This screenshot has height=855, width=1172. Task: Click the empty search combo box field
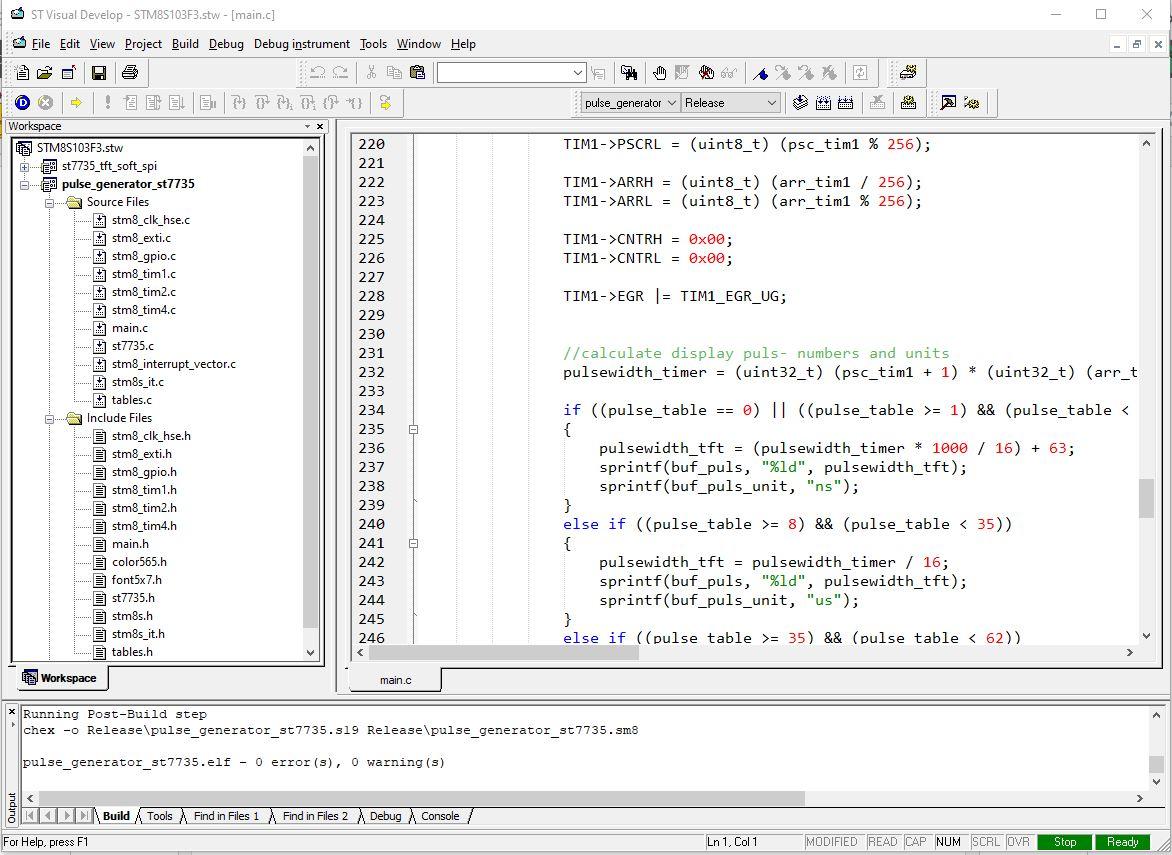pyautogui.click(x=503, y=72)
